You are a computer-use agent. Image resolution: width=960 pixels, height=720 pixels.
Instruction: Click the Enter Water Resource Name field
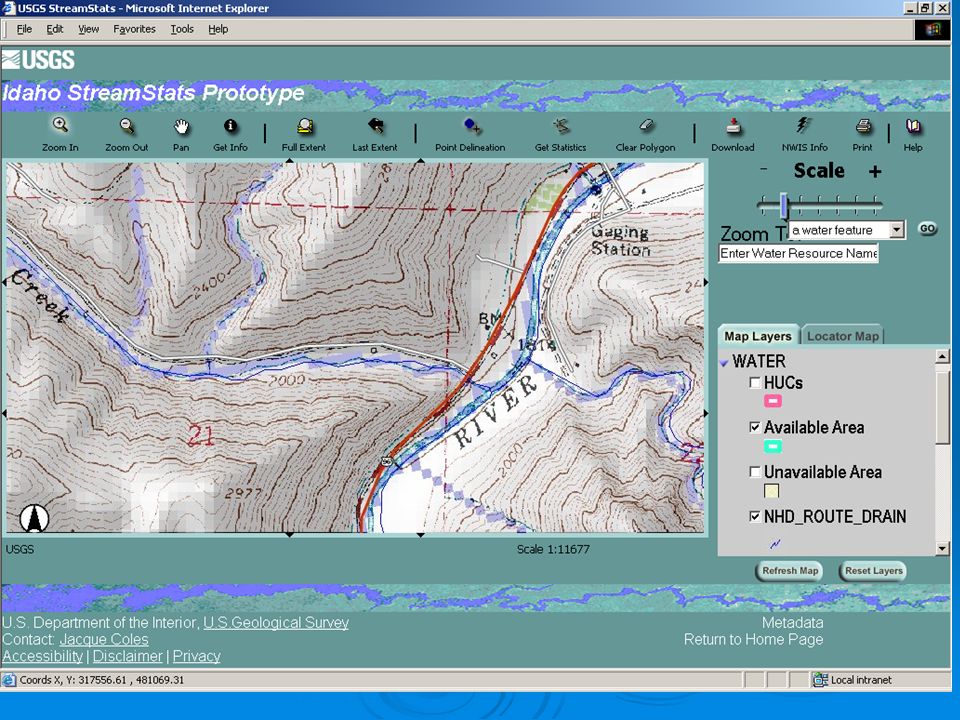click(x=798, y=253)
